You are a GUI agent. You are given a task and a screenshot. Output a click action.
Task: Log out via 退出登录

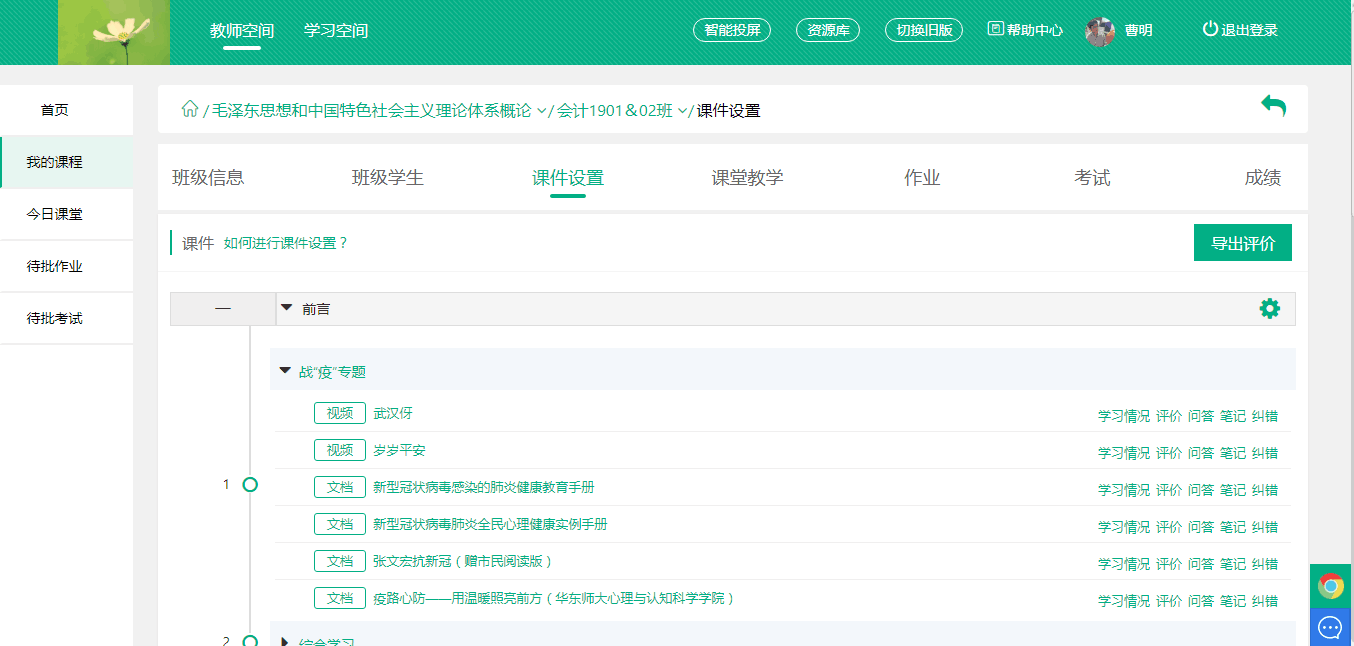coord(1240,30)
